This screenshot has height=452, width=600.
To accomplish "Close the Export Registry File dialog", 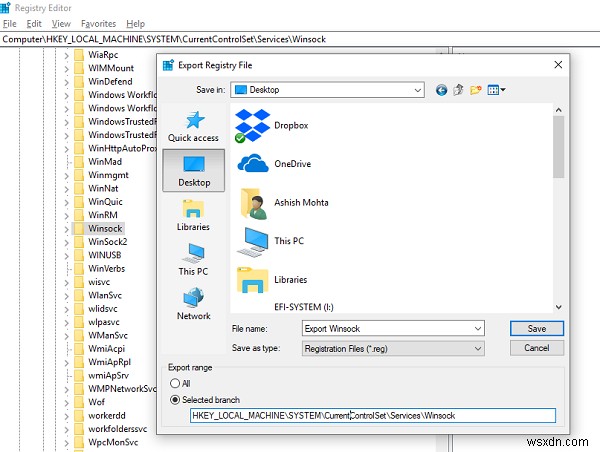I will click(x=558, y=65).
